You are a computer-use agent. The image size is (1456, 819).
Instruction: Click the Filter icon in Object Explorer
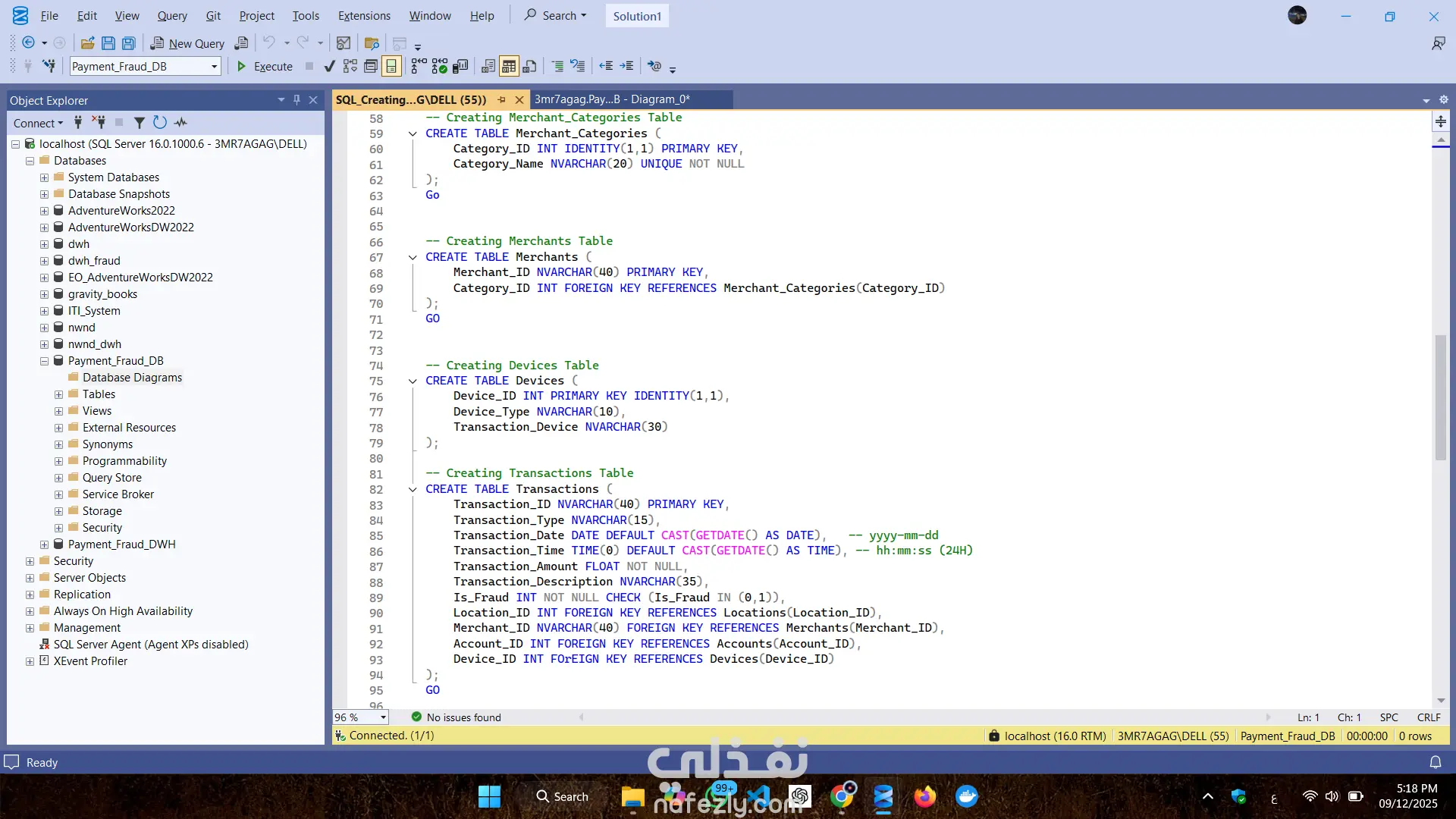coord(139,122)
